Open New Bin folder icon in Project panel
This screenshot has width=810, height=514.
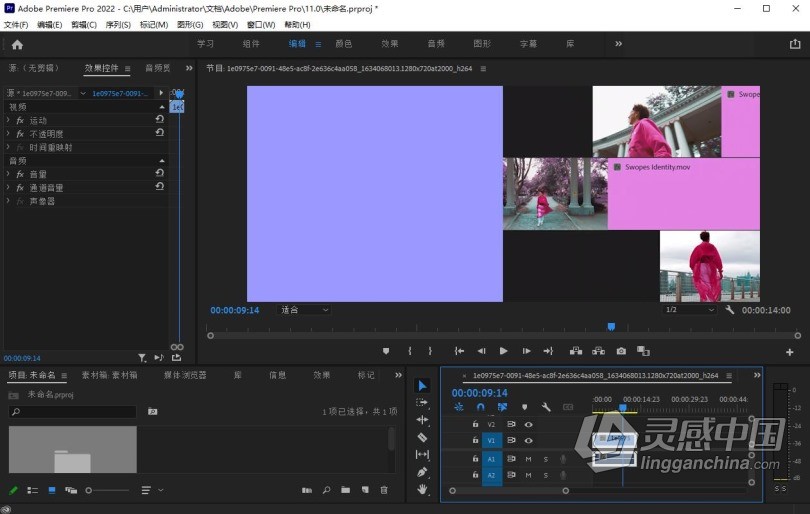[345, 490]
